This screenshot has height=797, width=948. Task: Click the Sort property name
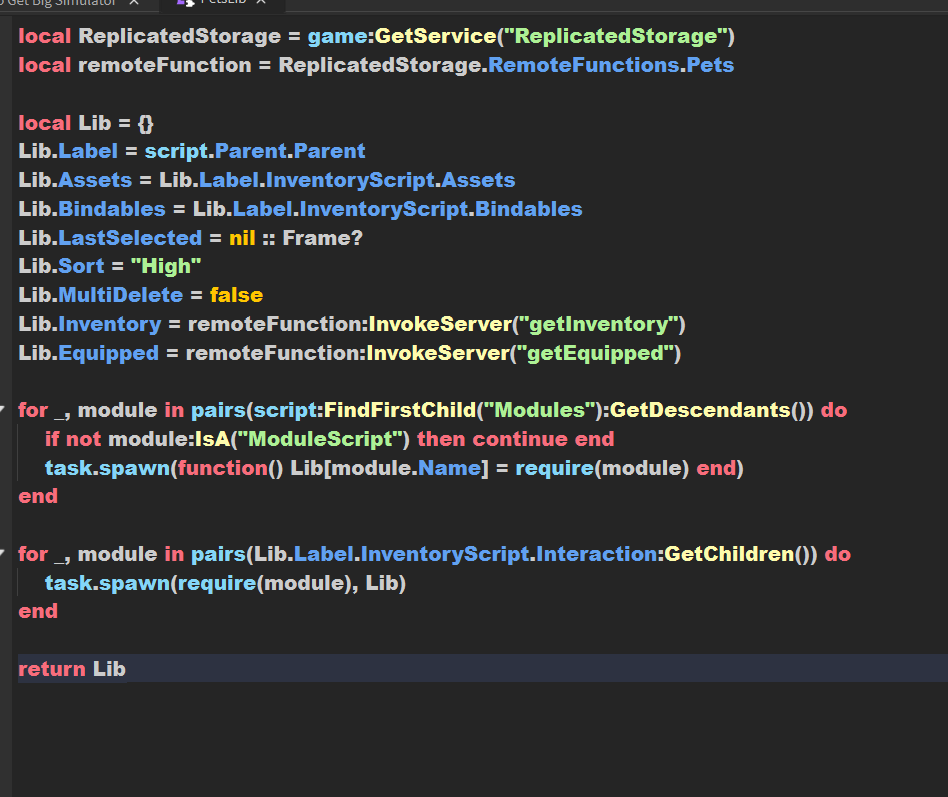[x=81, y=266]
